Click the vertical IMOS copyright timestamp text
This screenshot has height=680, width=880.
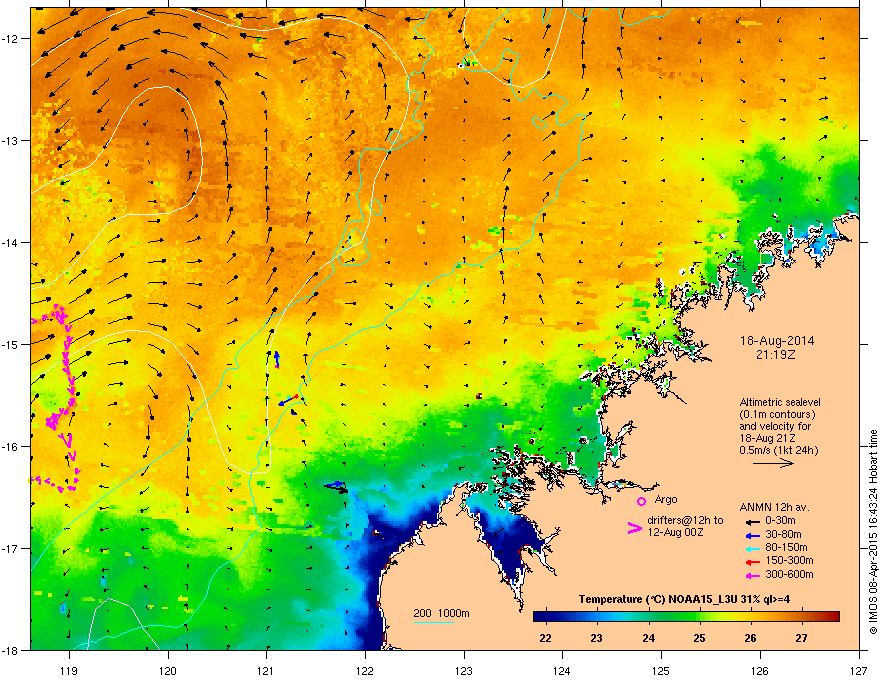click(873, 532)
